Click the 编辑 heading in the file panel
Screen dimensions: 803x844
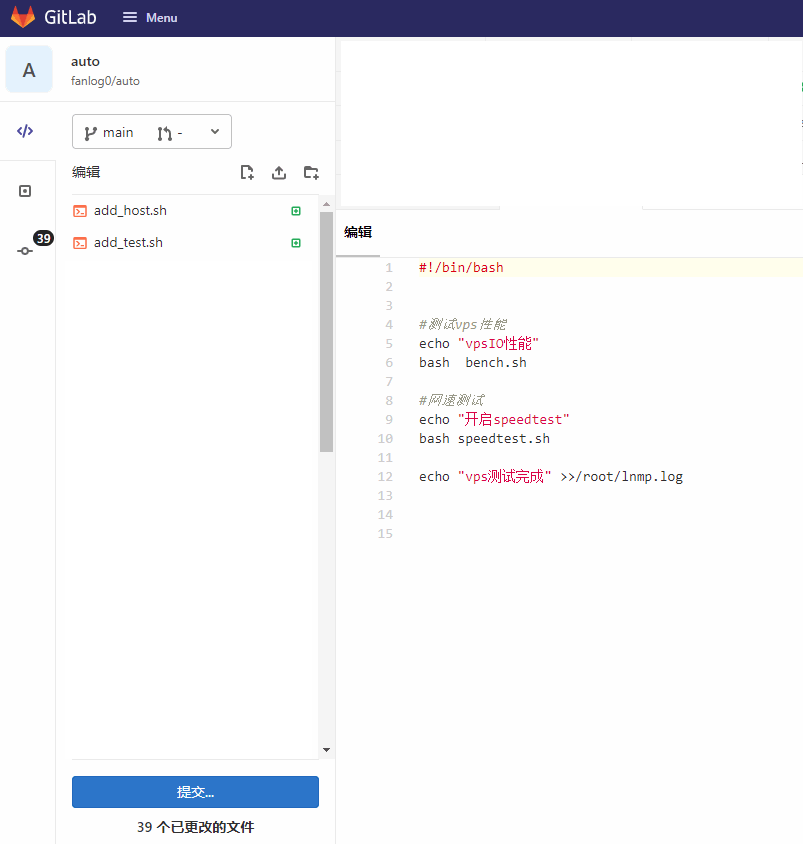tap(86, 172)
